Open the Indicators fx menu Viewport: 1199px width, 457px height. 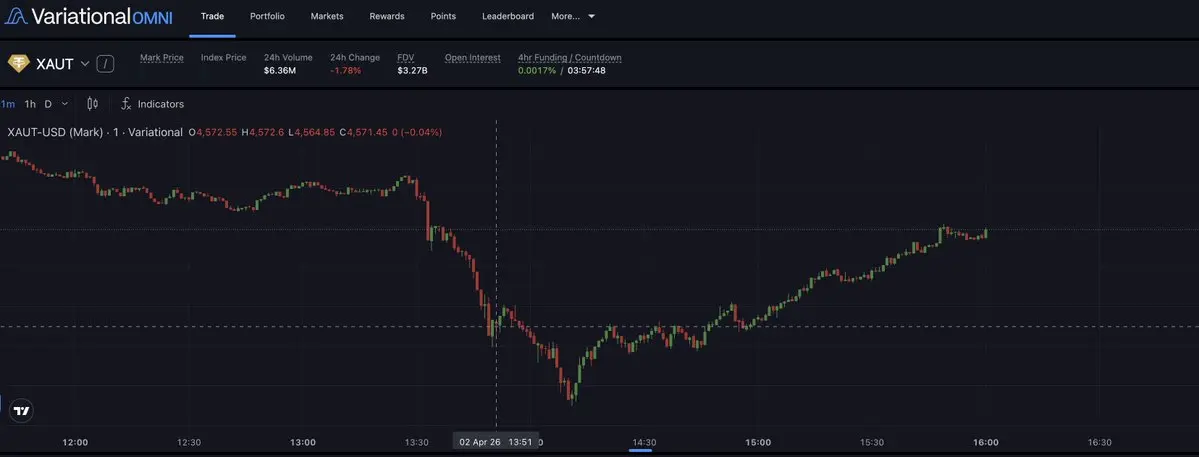click(x=153, y=104)
